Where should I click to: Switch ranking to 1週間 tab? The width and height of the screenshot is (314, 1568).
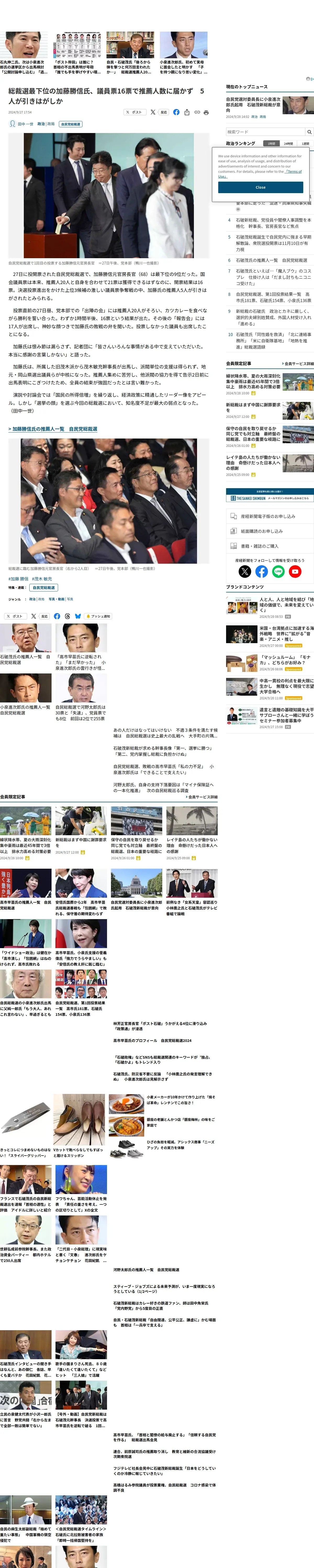(x=305, y=144)
